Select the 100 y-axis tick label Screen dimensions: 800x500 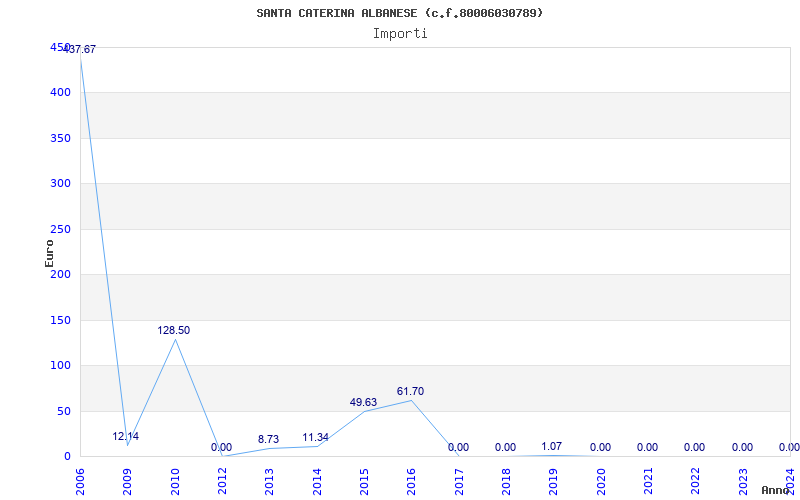pyautogui.click(x=60, y=366)
